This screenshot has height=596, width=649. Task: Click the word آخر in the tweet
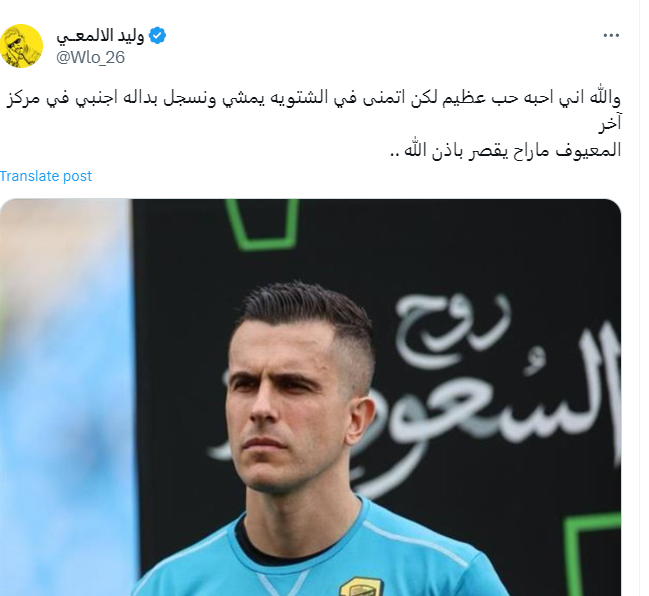point(611,123)
